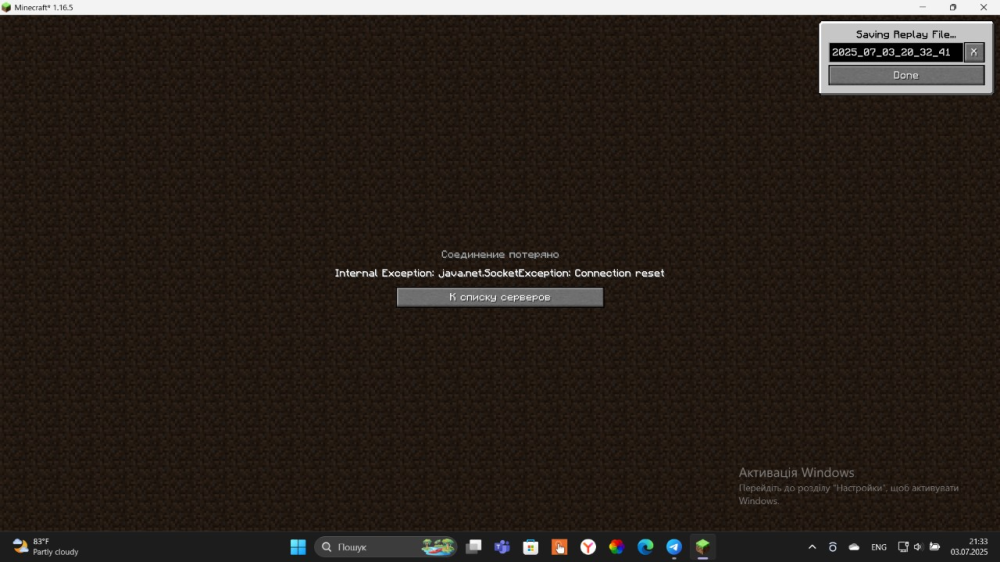Screen dimensions: 1000x562
Task: Click the search highlight island image
Action: [438, 547]
